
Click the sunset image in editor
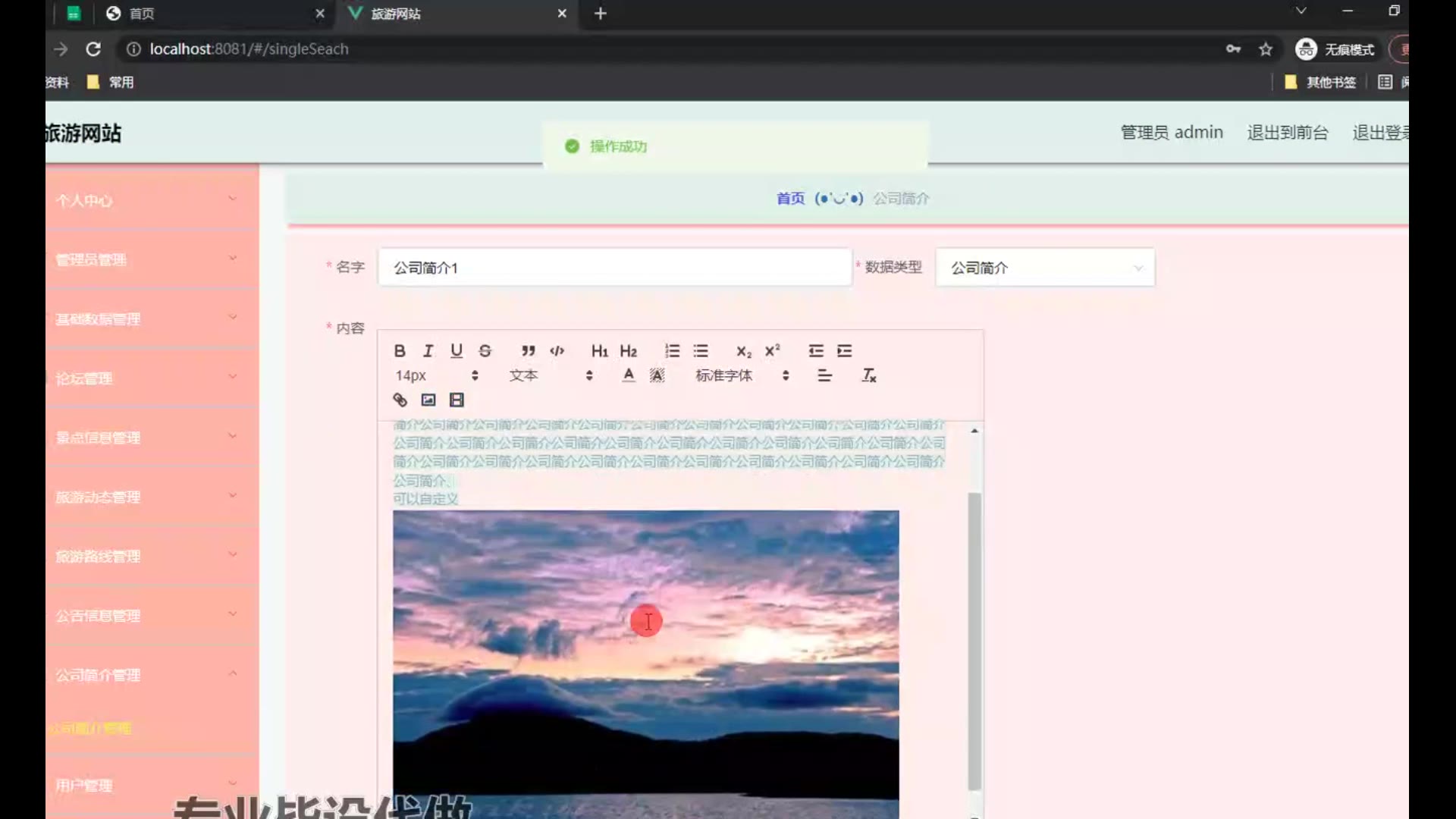click(x=646, y=664)
